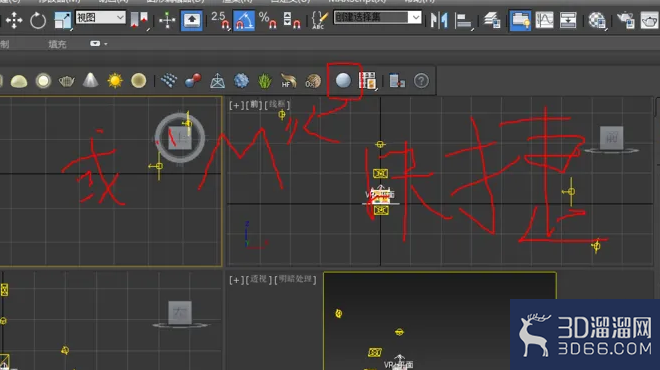This screenshot has width=660, height=370.
Task: Click the Align tool icon
Action: tap(463, 20)
